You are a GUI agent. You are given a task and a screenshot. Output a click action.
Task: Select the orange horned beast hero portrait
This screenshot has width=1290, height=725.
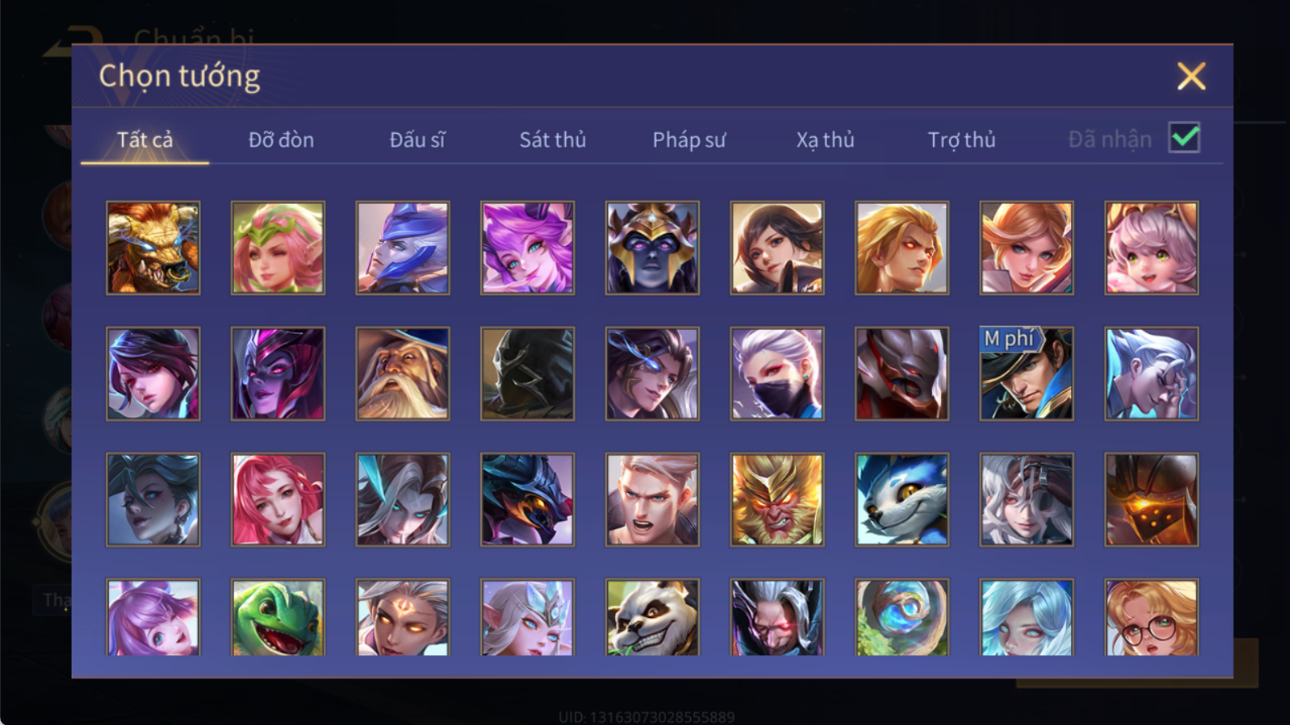click(153, 248)
